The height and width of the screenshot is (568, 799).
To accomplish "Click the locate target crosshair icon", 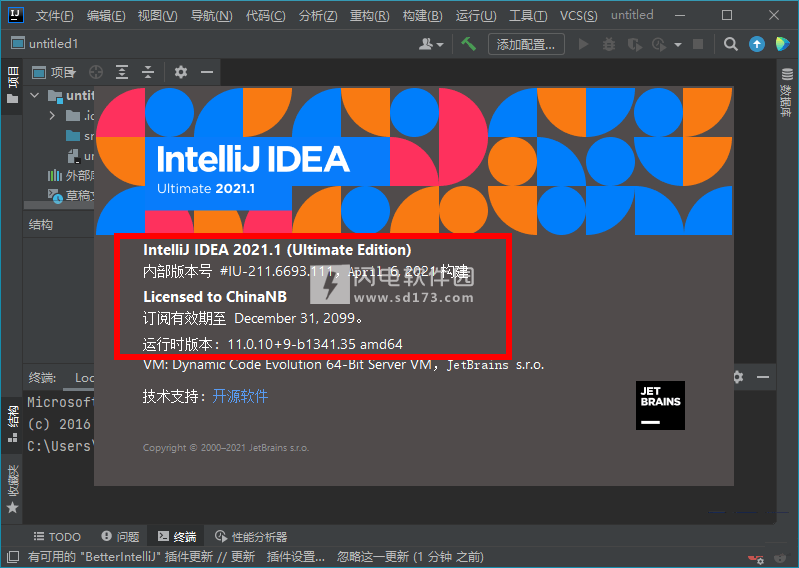I will [96, 72].
